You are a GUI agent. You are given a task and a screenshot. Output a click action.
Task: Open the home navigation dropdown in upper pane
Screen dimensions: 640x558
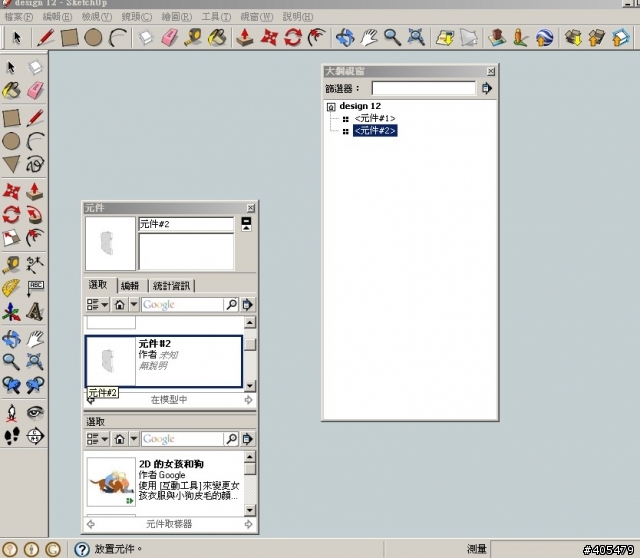134,305
